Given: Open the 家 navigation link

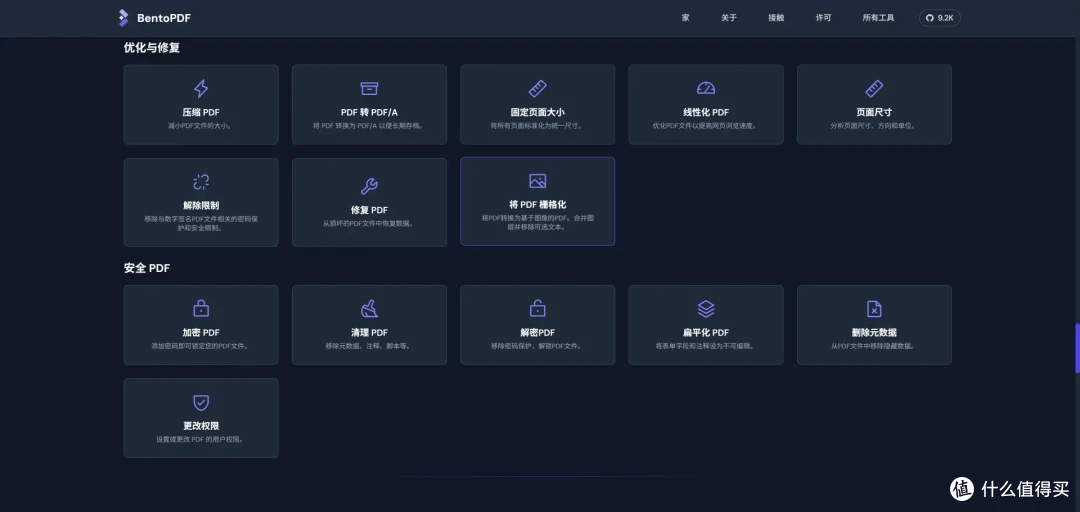Looking at the screenshot, I should [685, 18].
